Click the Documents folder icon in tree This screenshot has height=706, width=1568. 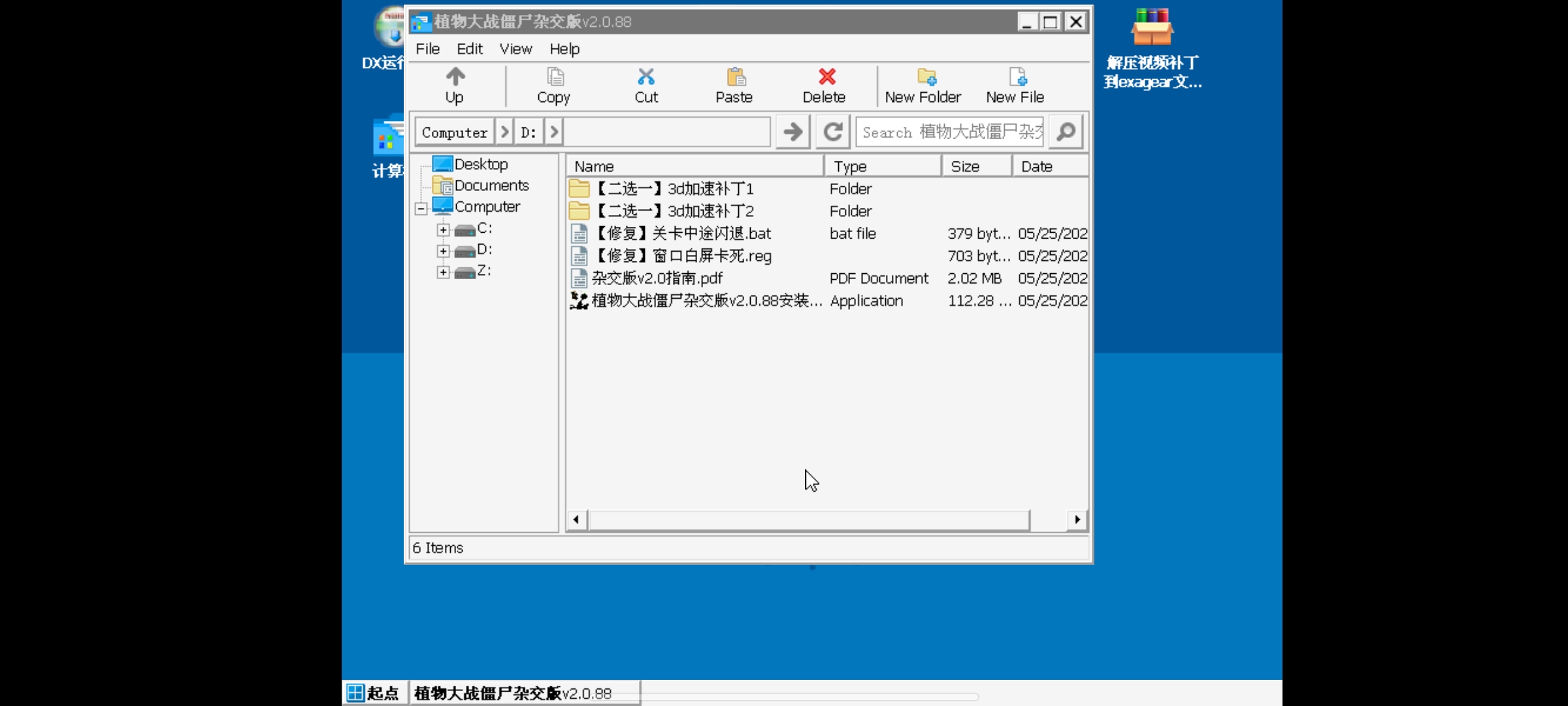point(443,186)
